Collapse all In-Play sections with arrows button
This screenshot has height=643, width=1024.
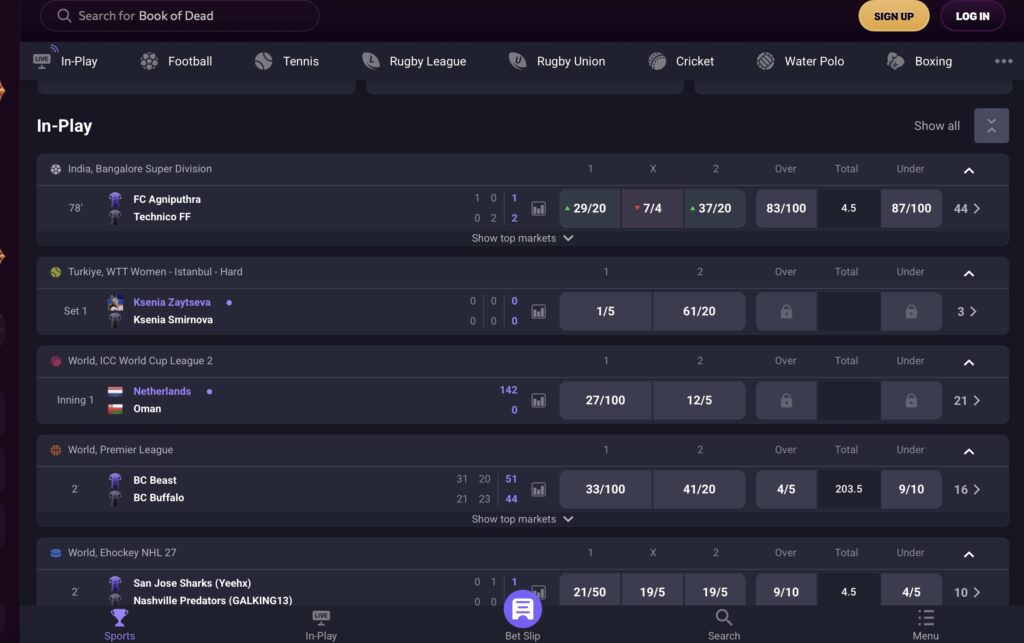click(991, 125)
